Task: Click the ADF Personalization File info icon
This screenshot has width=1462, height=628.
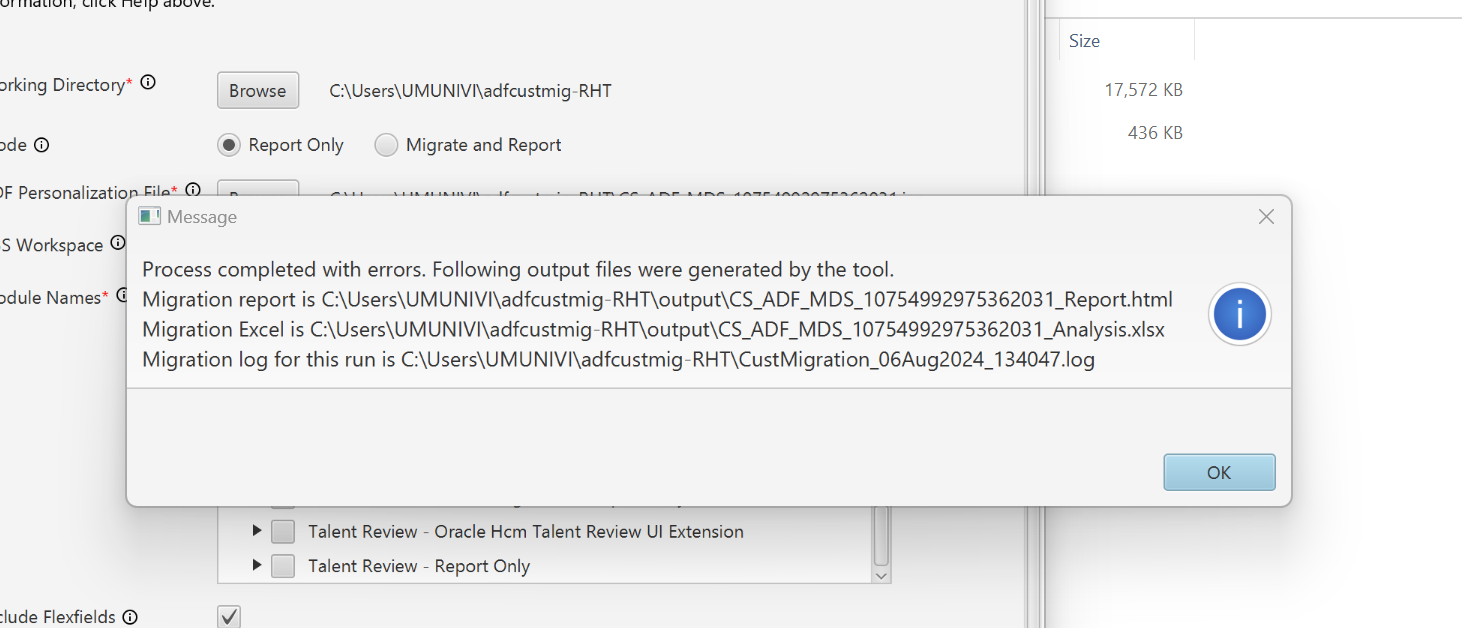Action: [193, 190]
